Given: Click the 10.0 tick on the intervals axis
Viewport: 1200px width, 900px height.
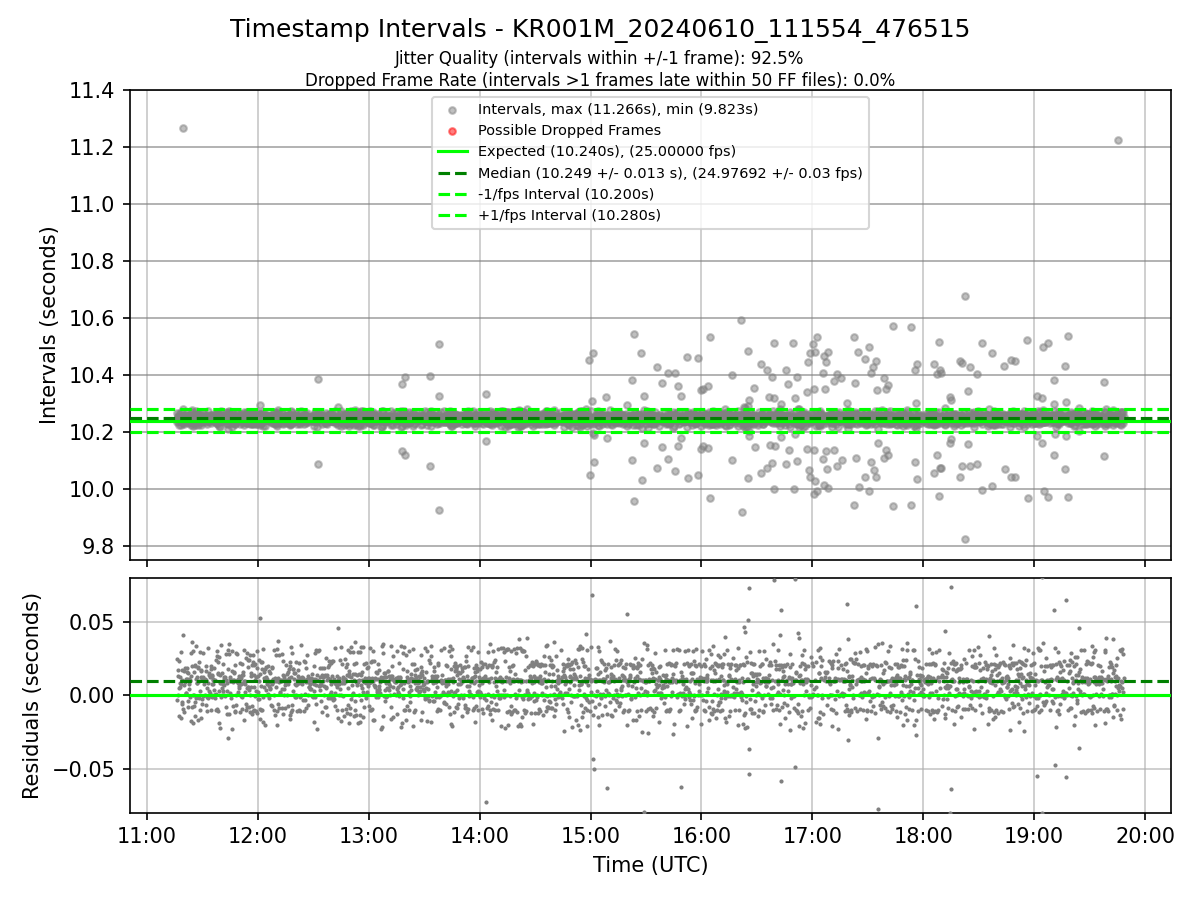Looking at the screenshot, I should pyautogui.click(x=94, y=490).
